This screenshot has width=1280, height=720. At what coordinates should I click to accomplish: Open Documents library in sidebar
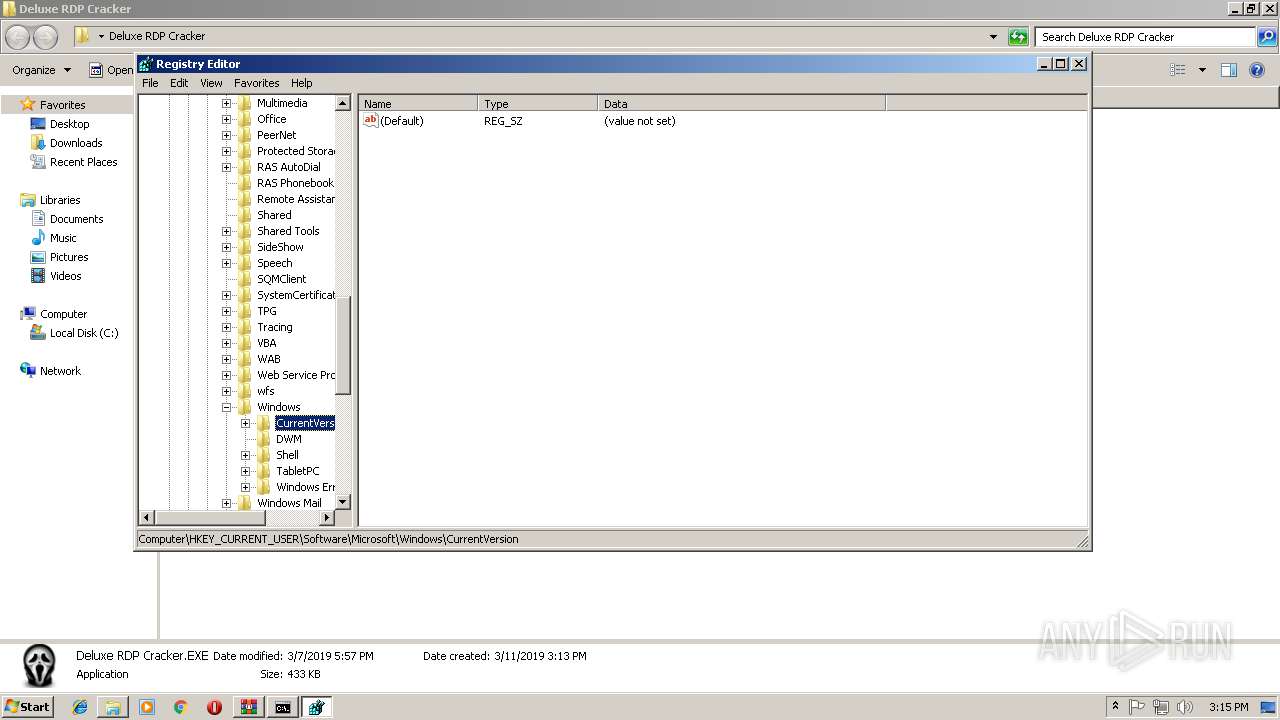click(76, 219)
